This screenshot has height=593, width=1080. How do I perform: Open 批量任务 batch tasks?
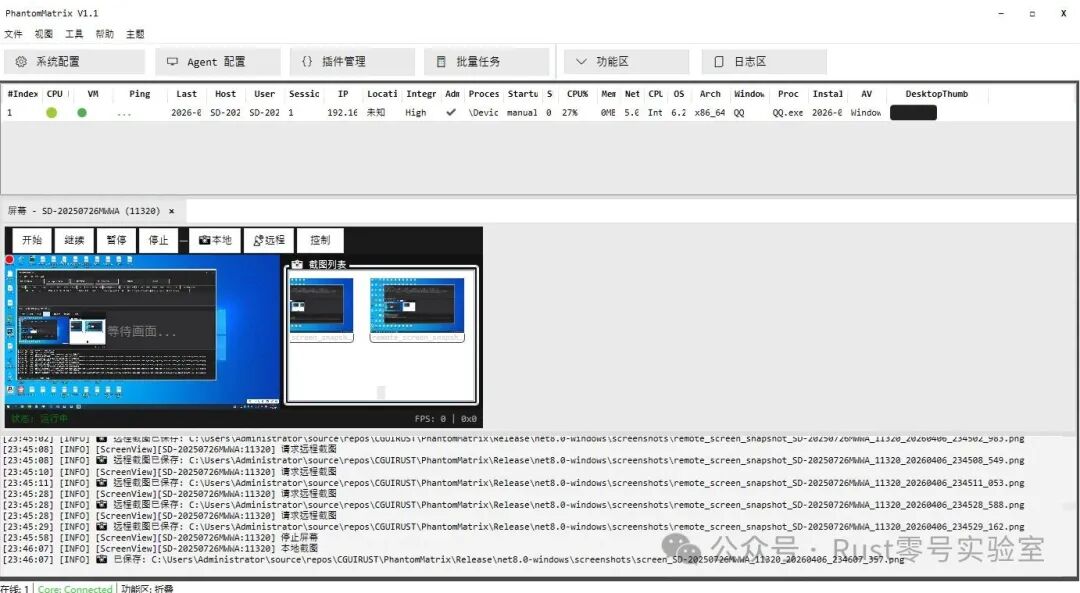pos(486,61)
